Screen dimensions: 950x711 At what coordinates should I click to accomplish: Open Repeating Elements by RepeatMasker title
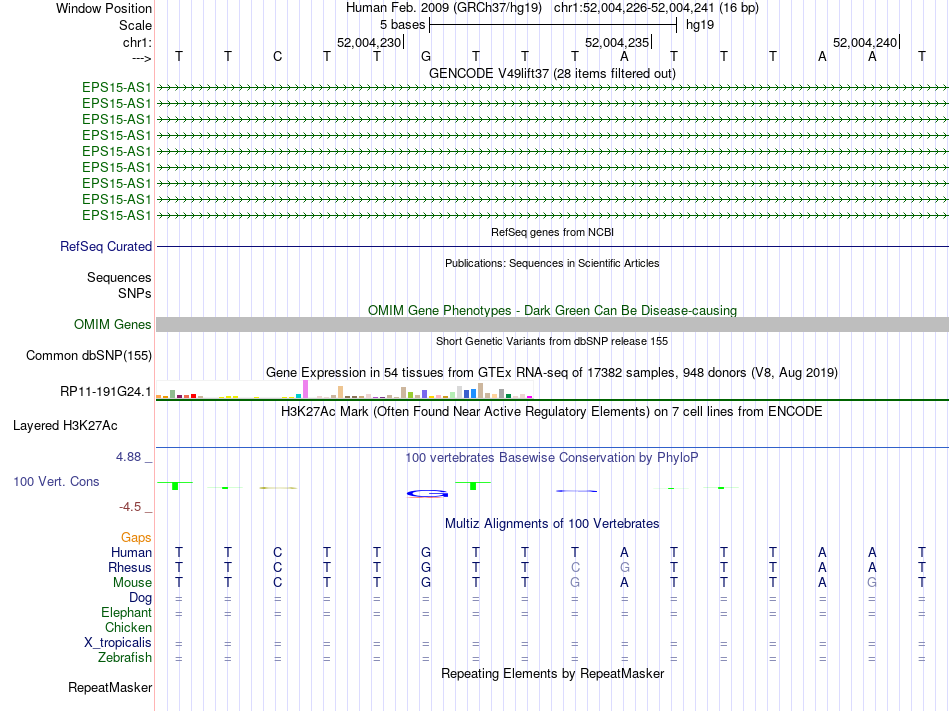(x=552, y=673)
